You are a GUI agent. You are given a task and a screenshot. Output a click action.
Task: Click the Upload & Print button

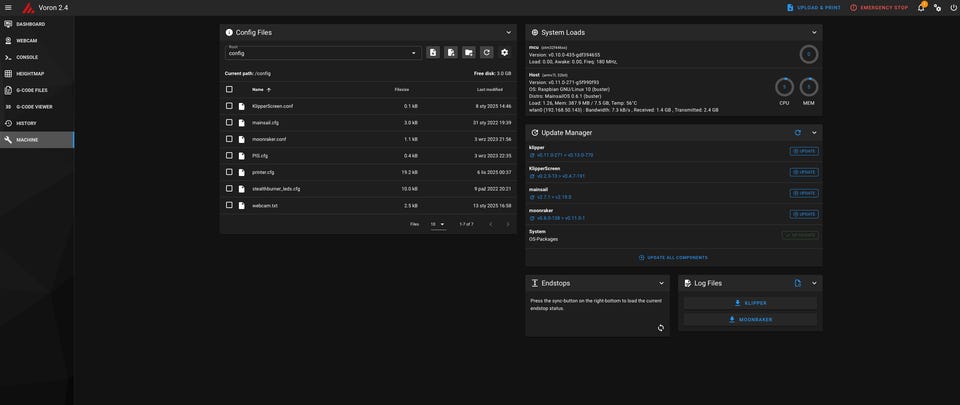coord(814,8)
